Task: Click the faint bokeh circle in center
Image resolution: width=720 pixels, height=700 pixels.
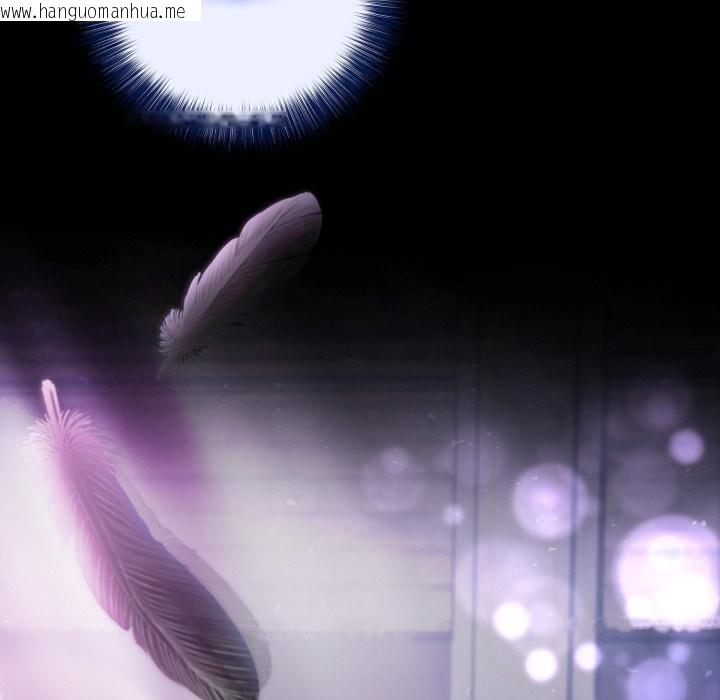Action: 395,478
